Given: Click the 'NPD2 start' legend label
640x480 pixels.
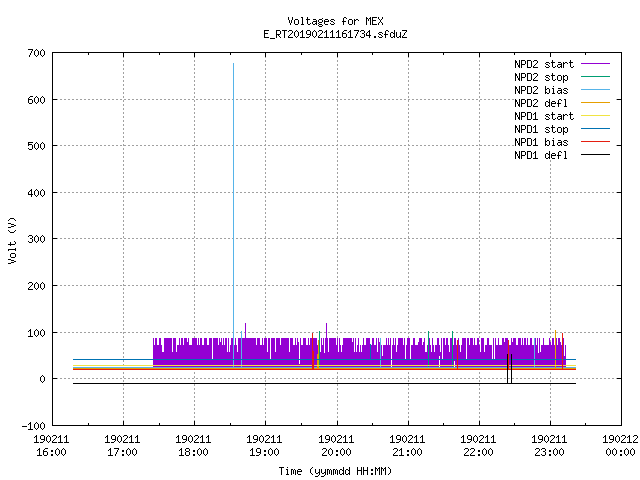Looking at the screenshot, I should point(544,64).
